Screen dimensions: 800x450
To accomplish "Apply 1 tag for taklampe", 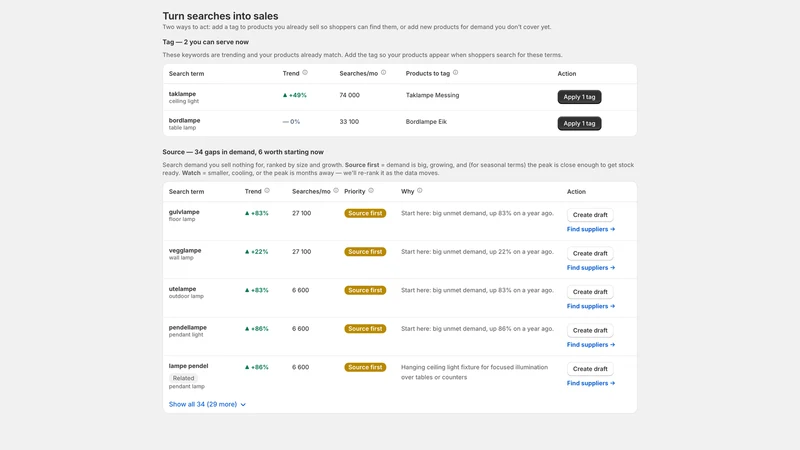I will [x=579, y=97].
